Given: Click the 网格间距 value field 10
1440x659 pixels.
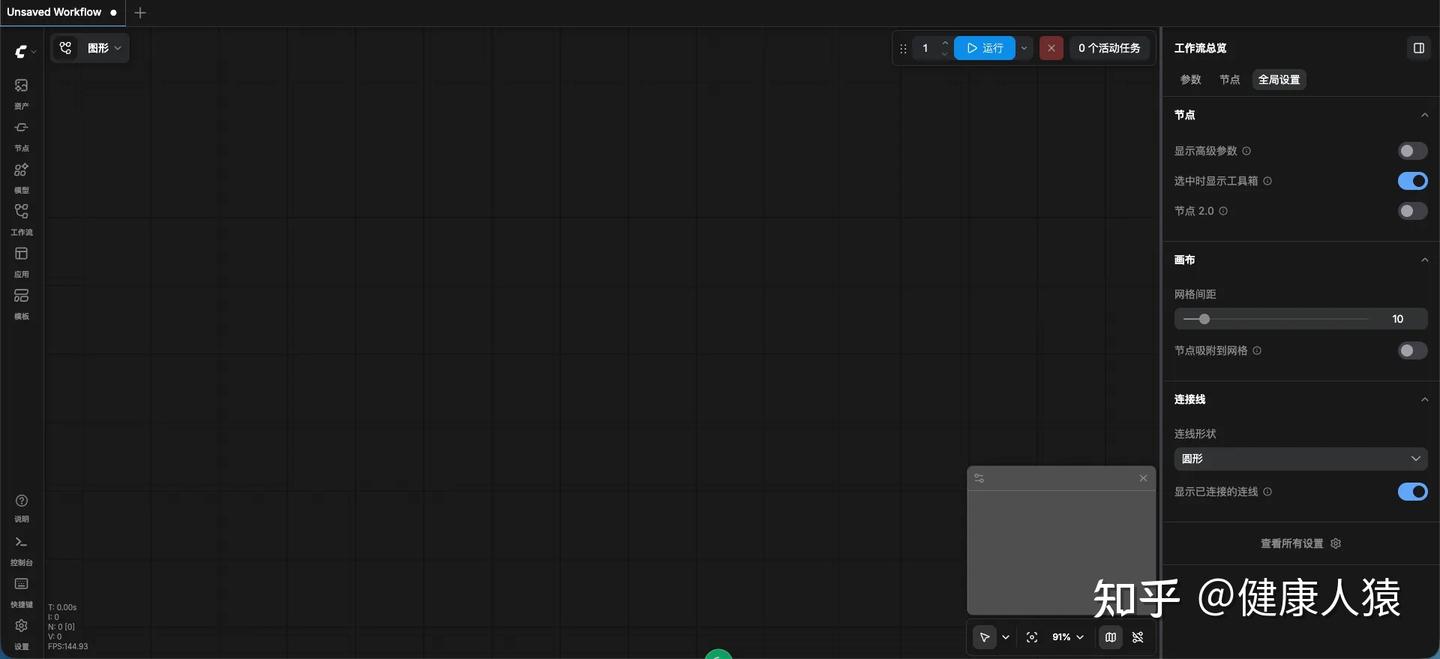Looking at the screenshot, I should point(1398,319).
